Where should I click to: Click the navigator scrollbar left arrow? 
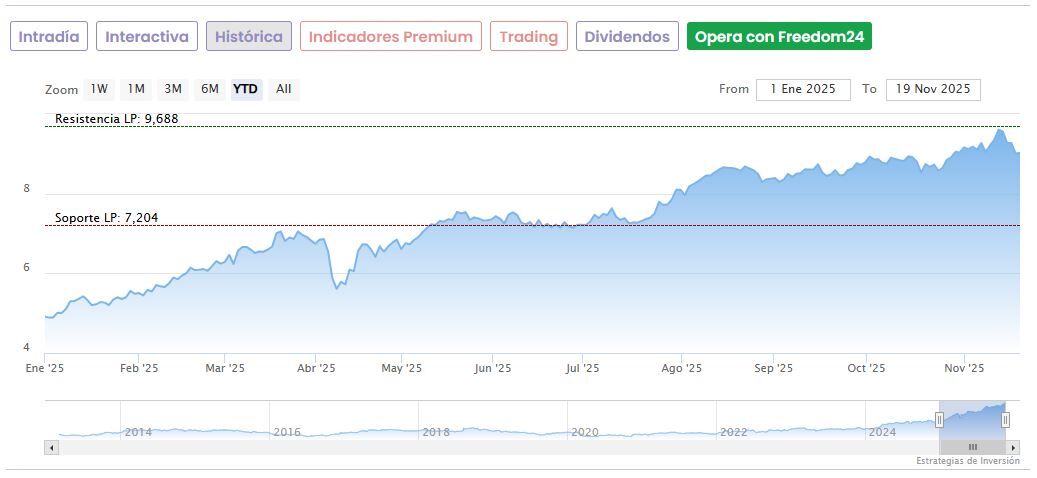[51, 447]
